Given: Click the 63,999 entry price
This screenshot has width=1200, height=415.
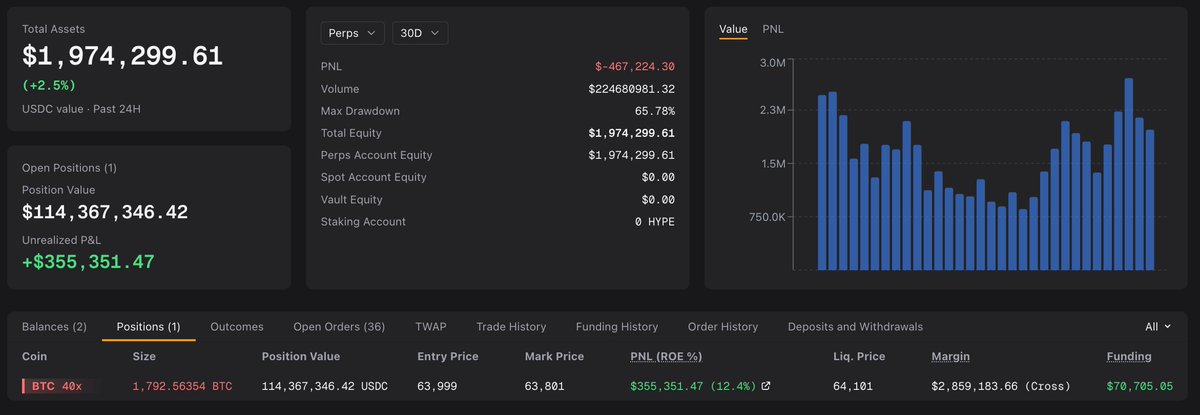Looking at the screenshot, I should [x=437, y=386].
